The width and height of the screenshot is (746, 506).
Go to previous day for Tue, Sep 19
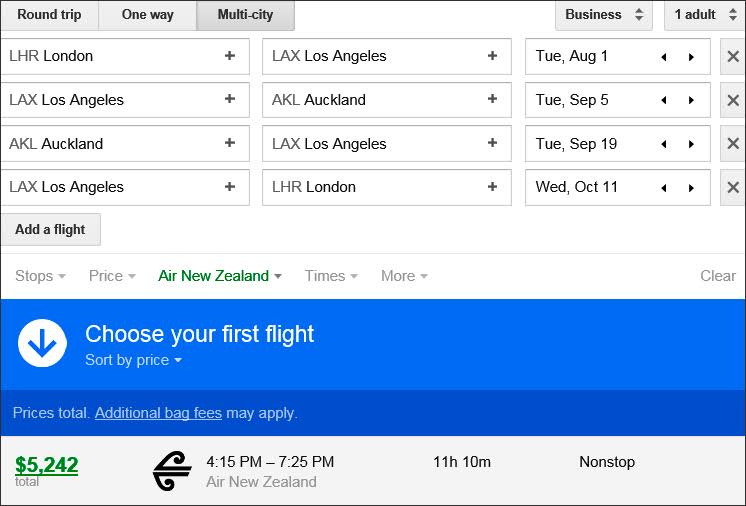tap(664, 144)
